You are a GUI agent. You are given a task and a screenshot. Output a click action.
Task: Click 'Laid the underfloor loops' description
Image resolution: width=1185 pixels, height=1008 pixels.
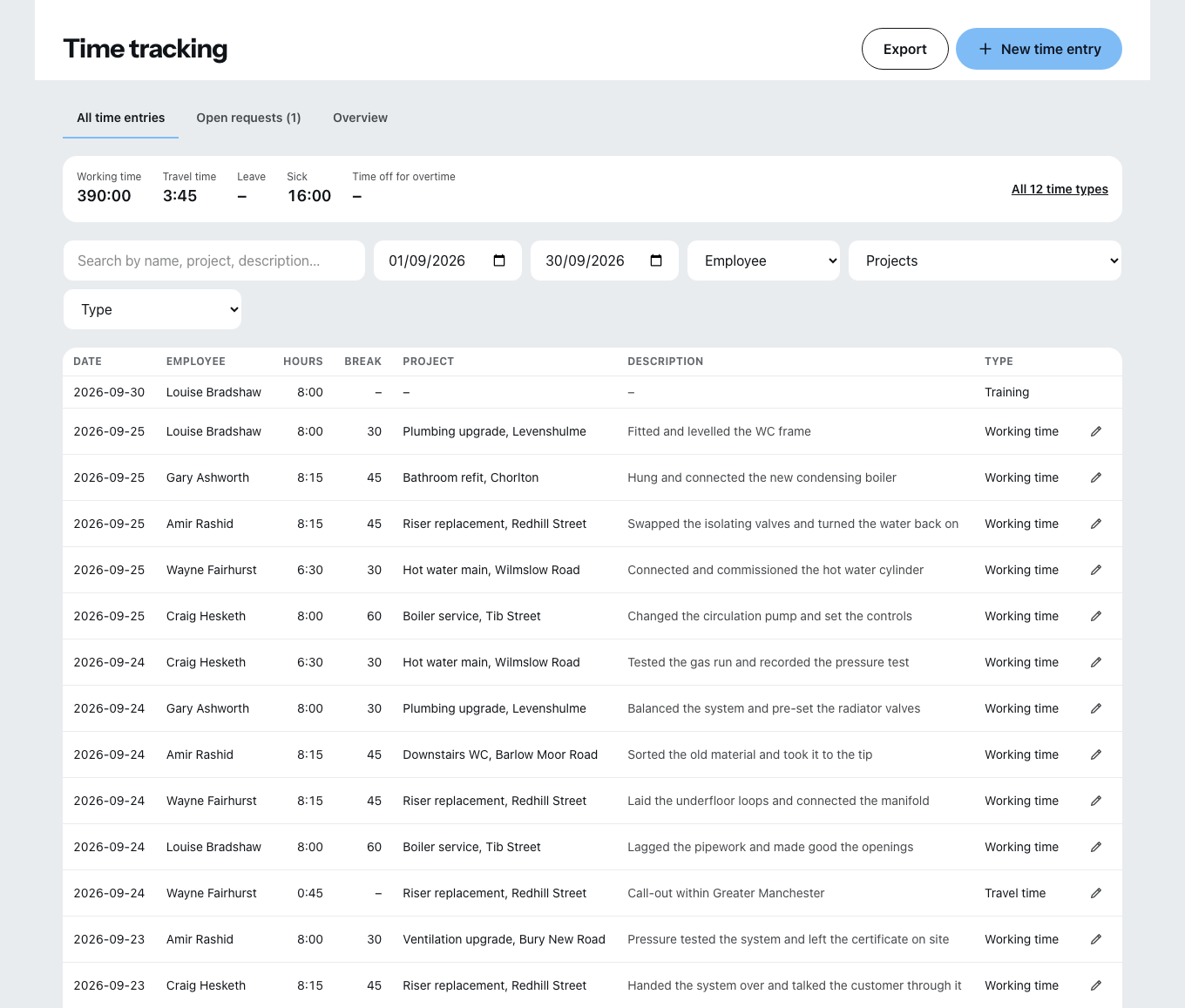[778, 801]
